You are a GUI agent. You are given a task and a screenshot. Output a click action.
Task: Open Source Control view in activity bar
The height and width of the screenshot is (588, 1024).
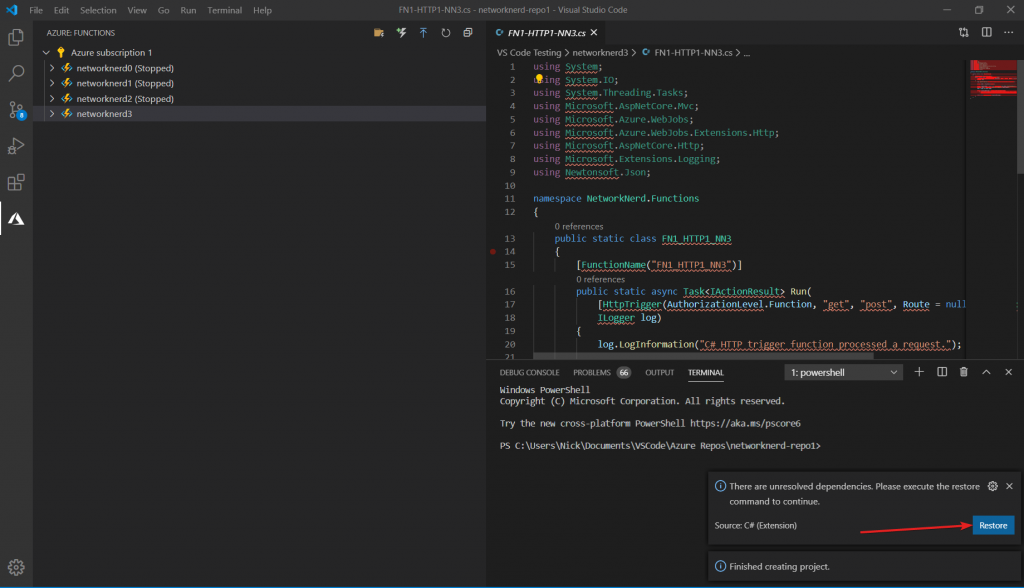pyautogui.click(x=16, y=110)
